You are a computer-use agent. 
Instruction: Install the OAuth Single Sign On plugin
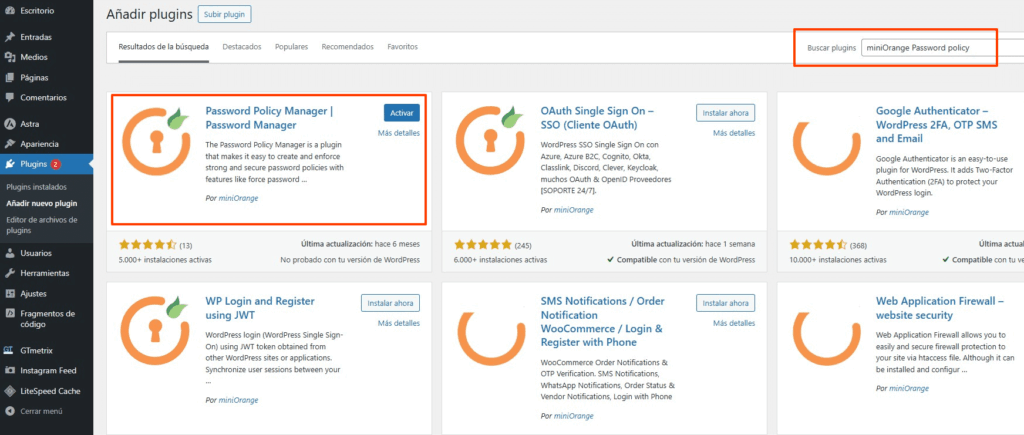coord(726,113)
